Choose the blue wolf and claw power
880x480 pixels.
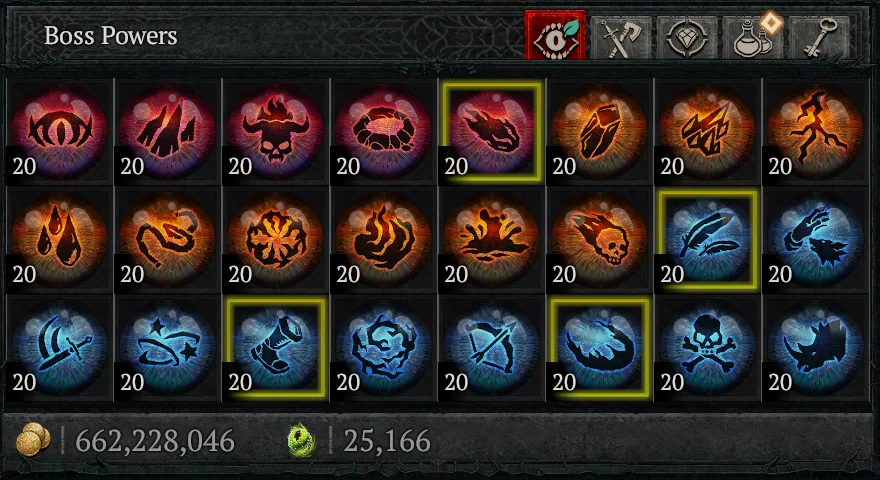815,240
